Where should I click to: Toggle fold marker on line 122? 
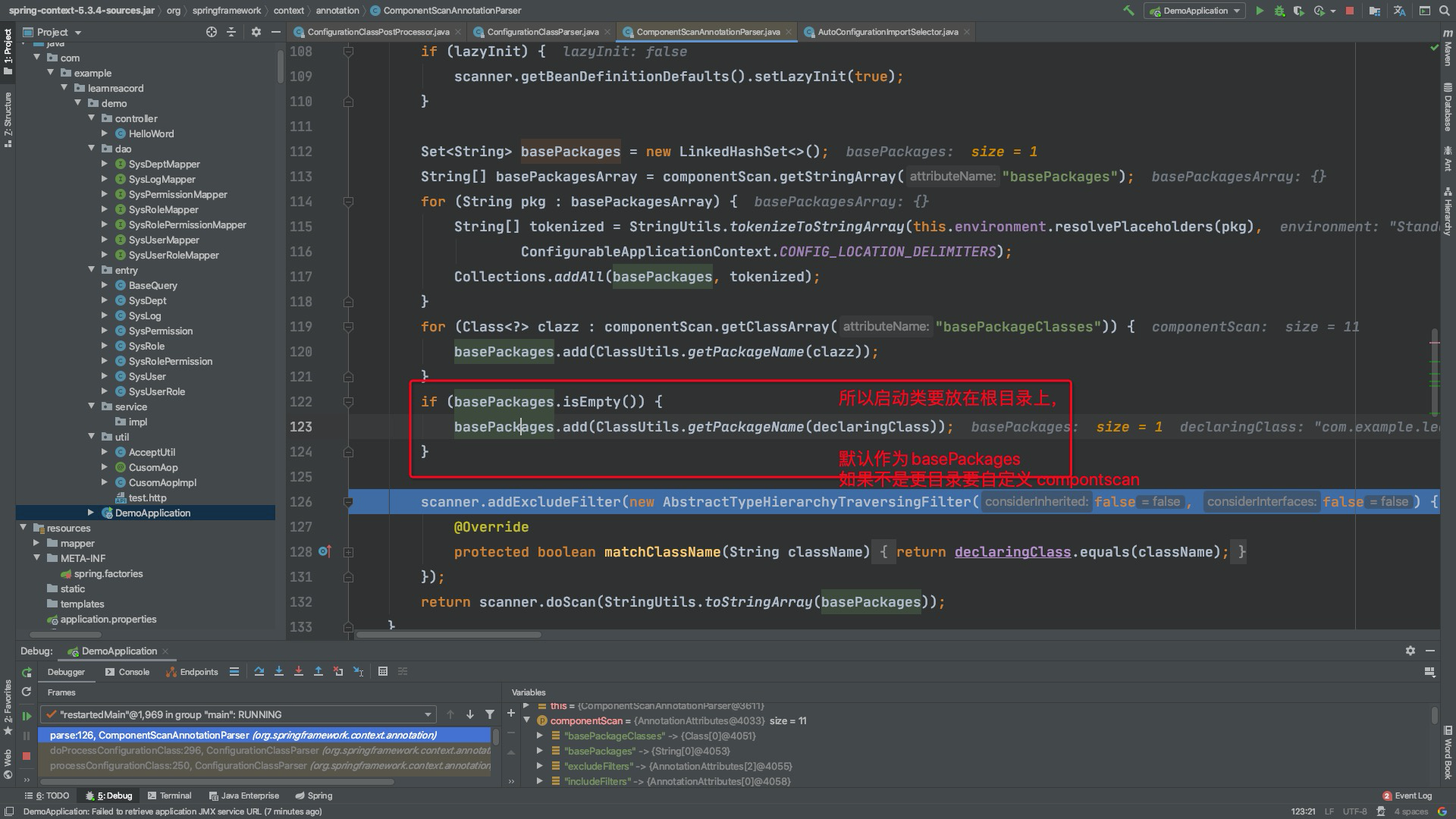click(348, 402)
